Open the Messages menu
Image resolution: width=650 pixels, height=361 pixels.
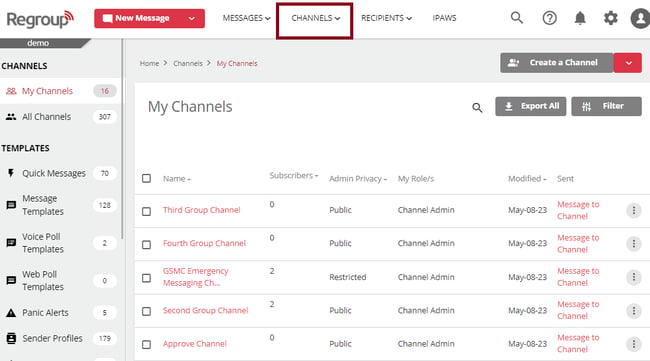coord(247,18)
